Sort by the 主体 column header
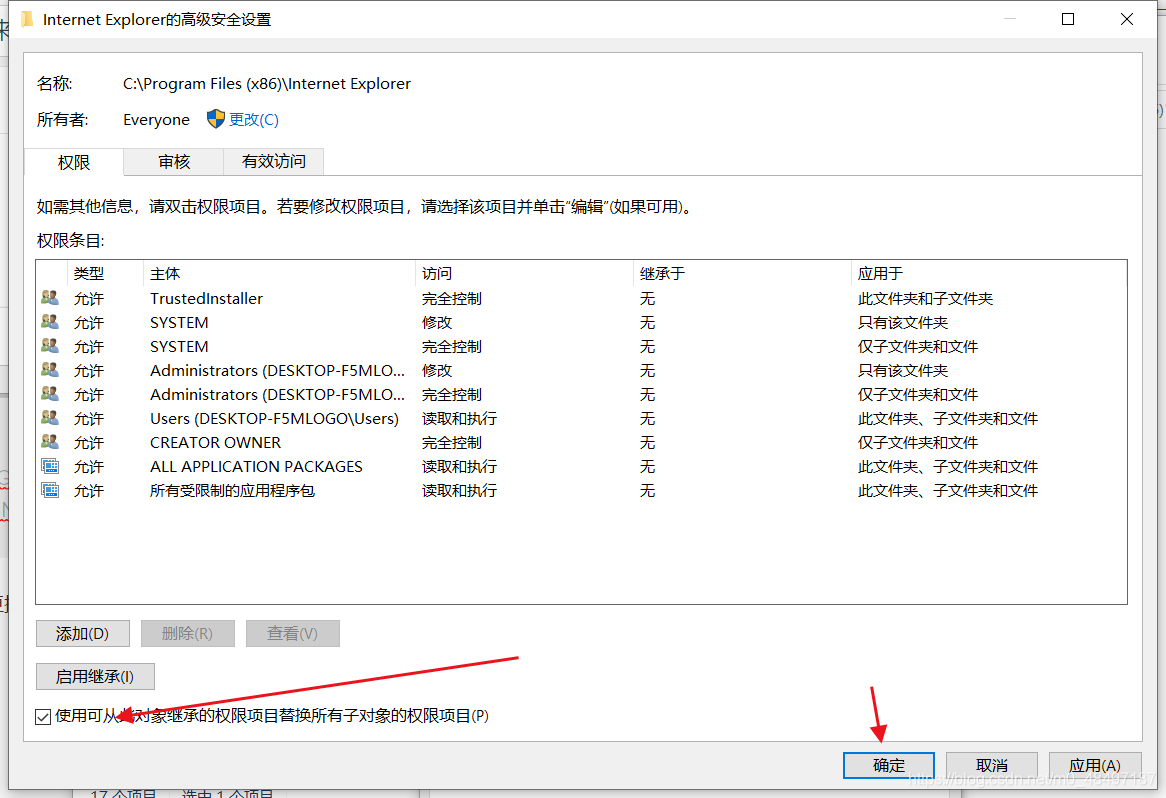Viewport: 1166px width, 798px height. point(279,274)
